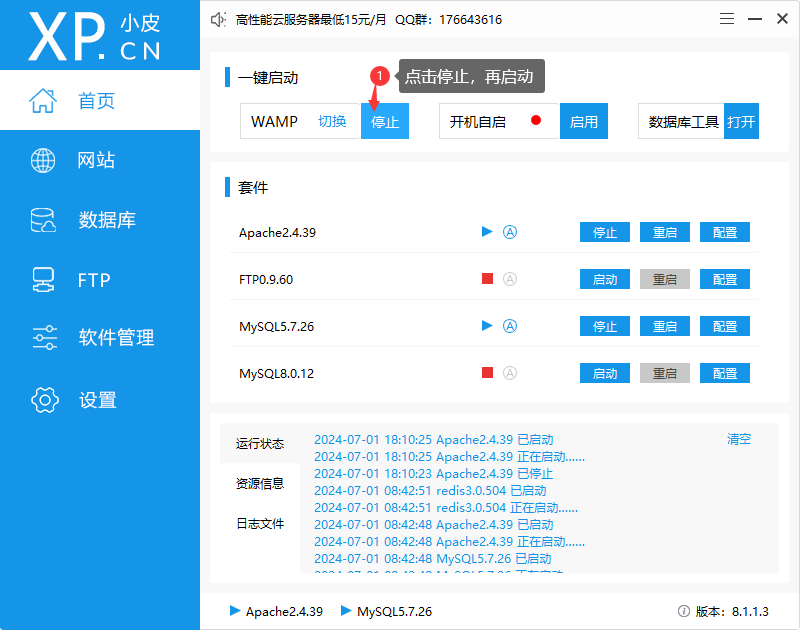Minimize the window
Image resolution: width=800 pixels, height=630 pixels.
(755, 19)
